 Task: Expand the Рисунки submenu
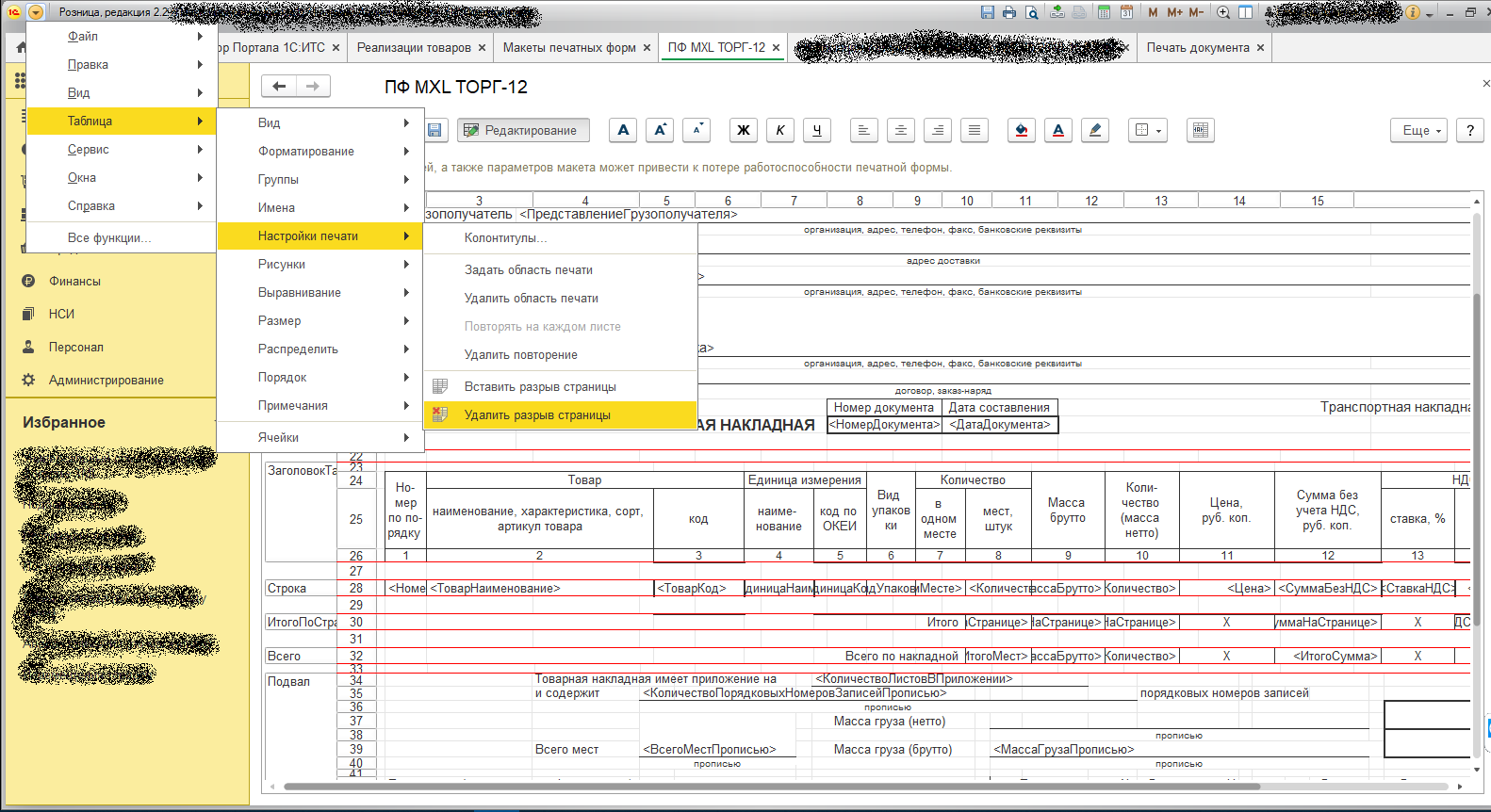pyautogui.click(x=320, y=264)
